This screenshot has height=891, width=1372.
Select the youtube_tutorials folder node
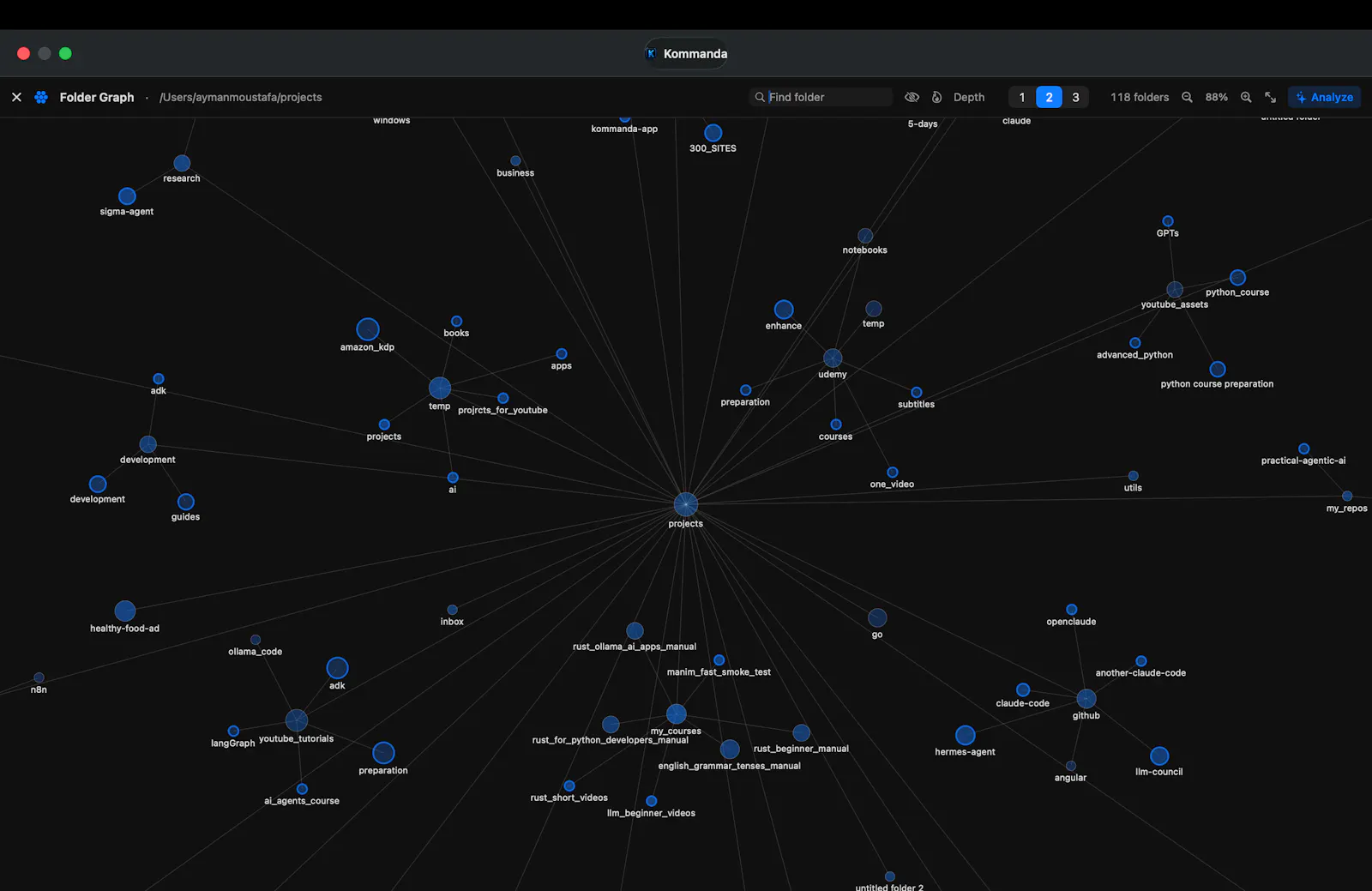click(297, 719)
